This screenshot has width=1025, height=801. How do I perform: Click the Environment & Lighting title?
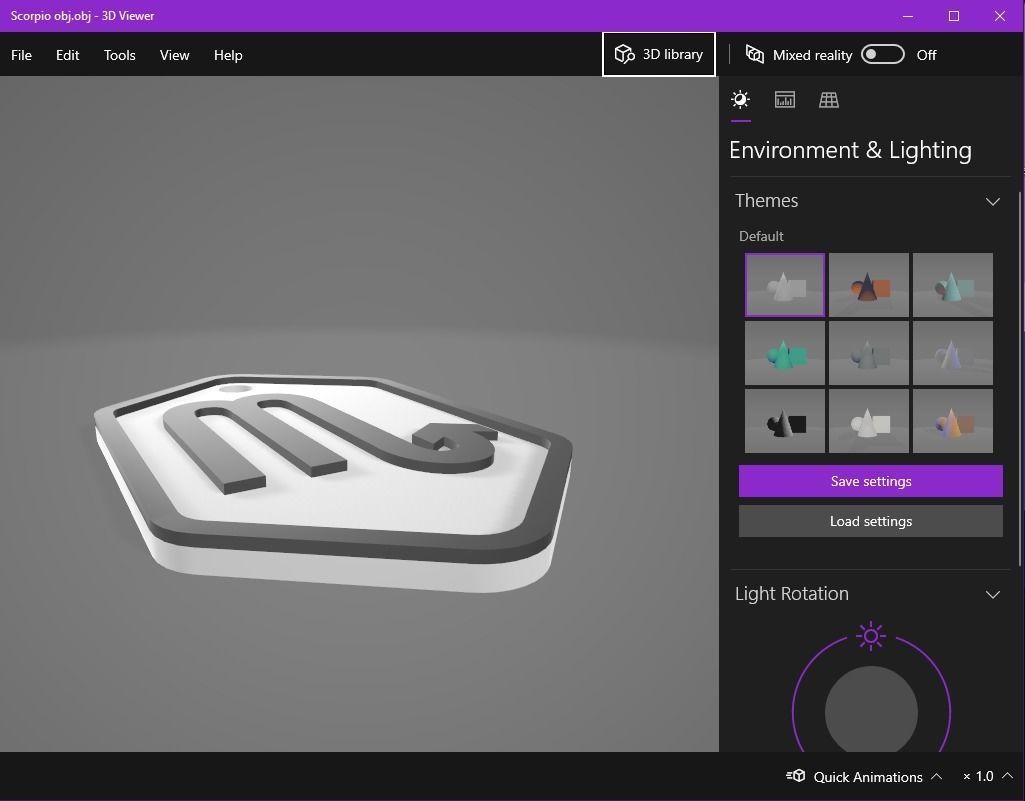click(850, 150)
